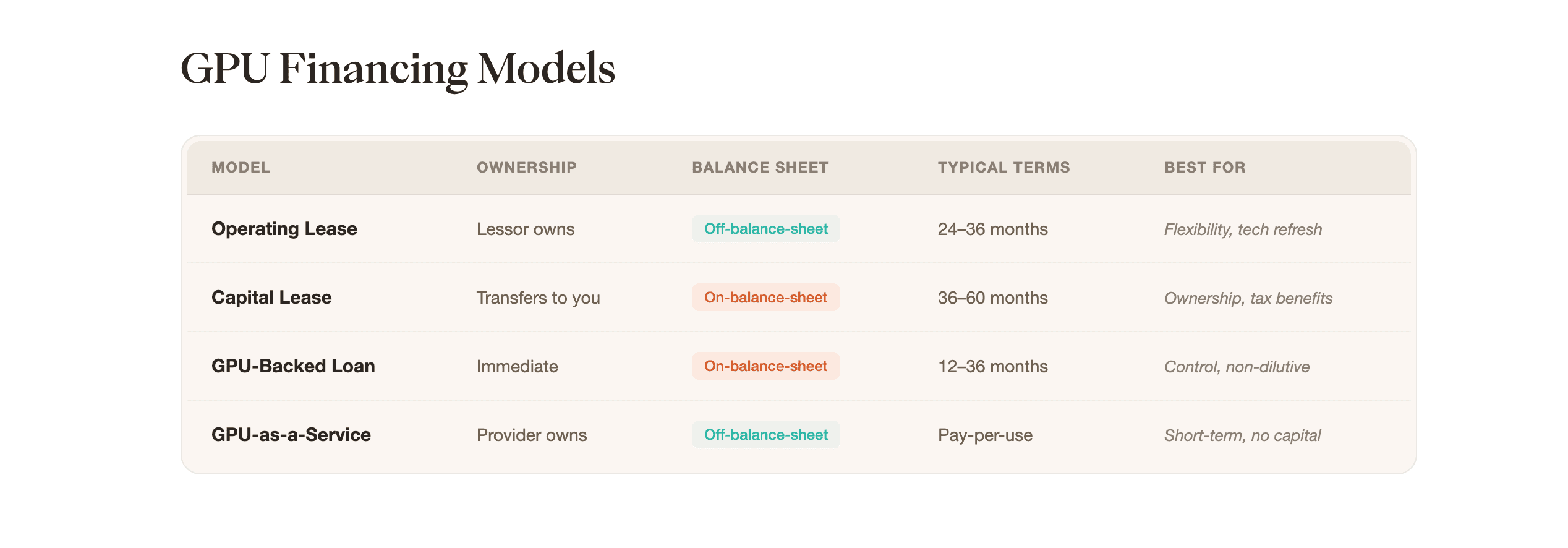
Task: Select the BEST FOR column header
Action: click(x=1204, y=168)
